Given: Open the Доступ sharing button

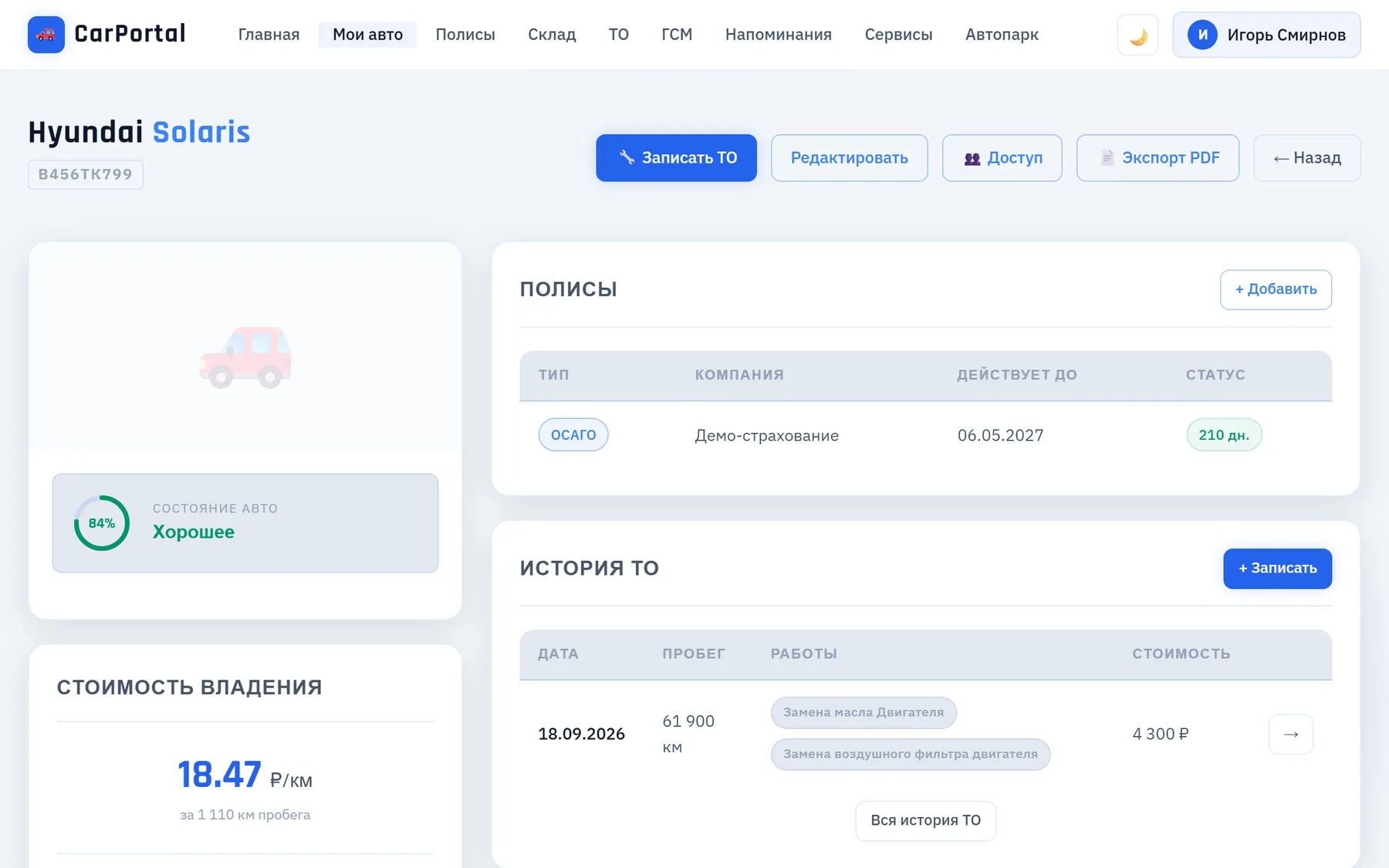Looking at the screenshot, I should (x=1002, y=158).
